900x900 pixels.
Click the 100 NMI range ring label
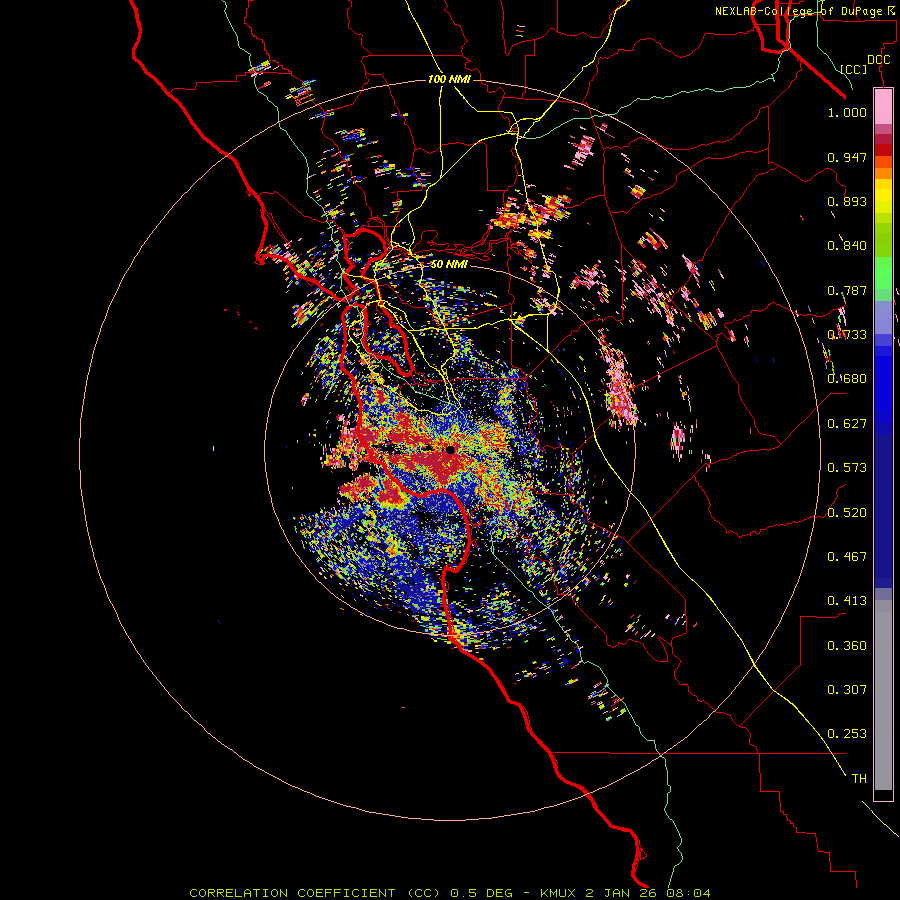449,79
